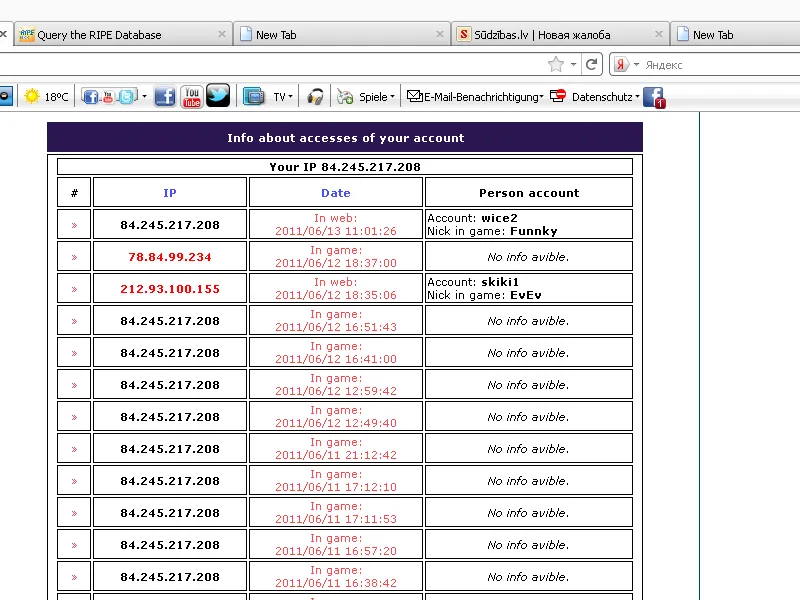Image resolution: width=800 pixels, height=600 pixels.
Task: Click arrow icon in the 16:51:43 row
Action: [74, 321]
